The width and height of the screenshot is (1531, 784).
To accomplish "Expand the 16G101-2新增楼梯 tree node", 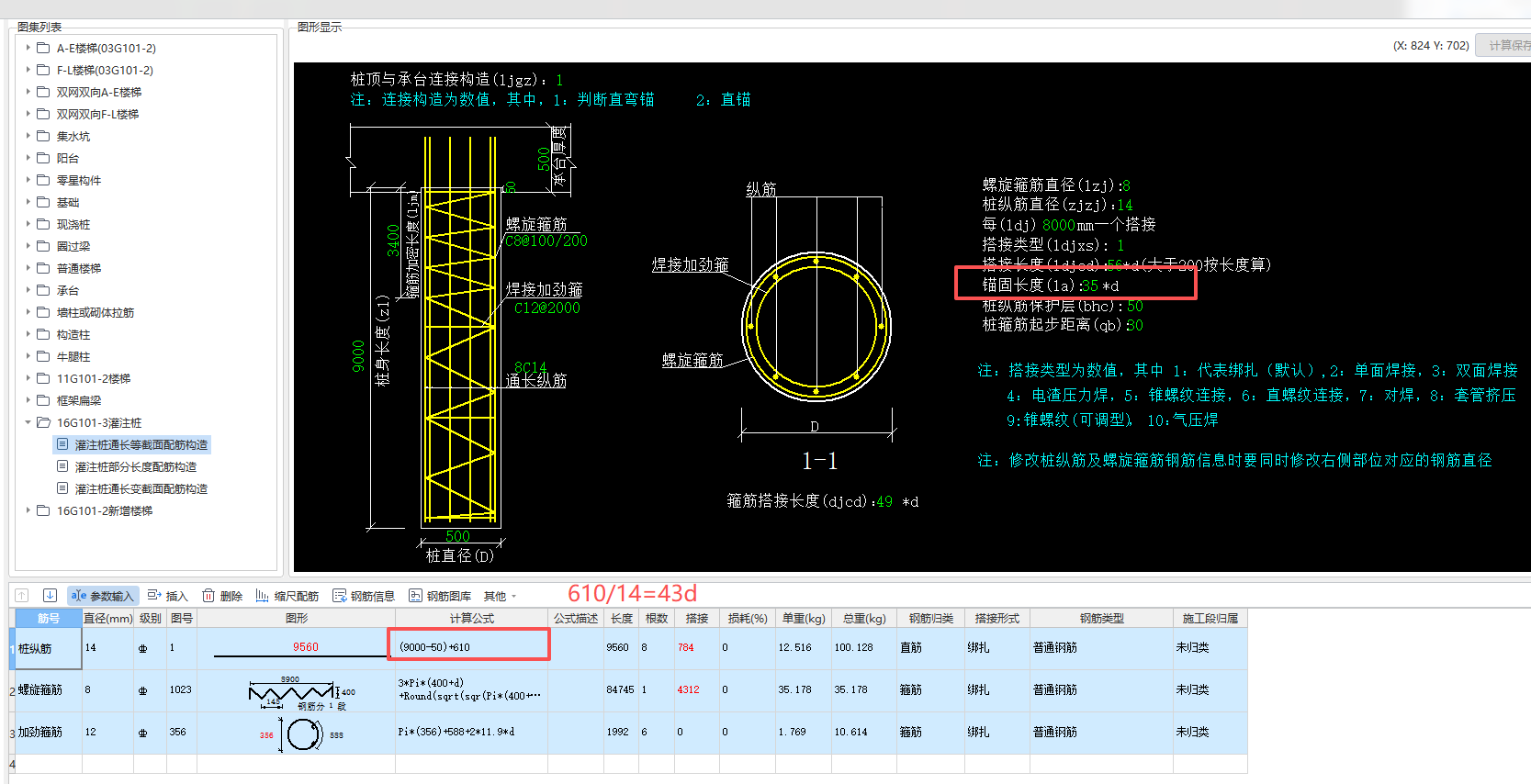I will click(28, 510).
